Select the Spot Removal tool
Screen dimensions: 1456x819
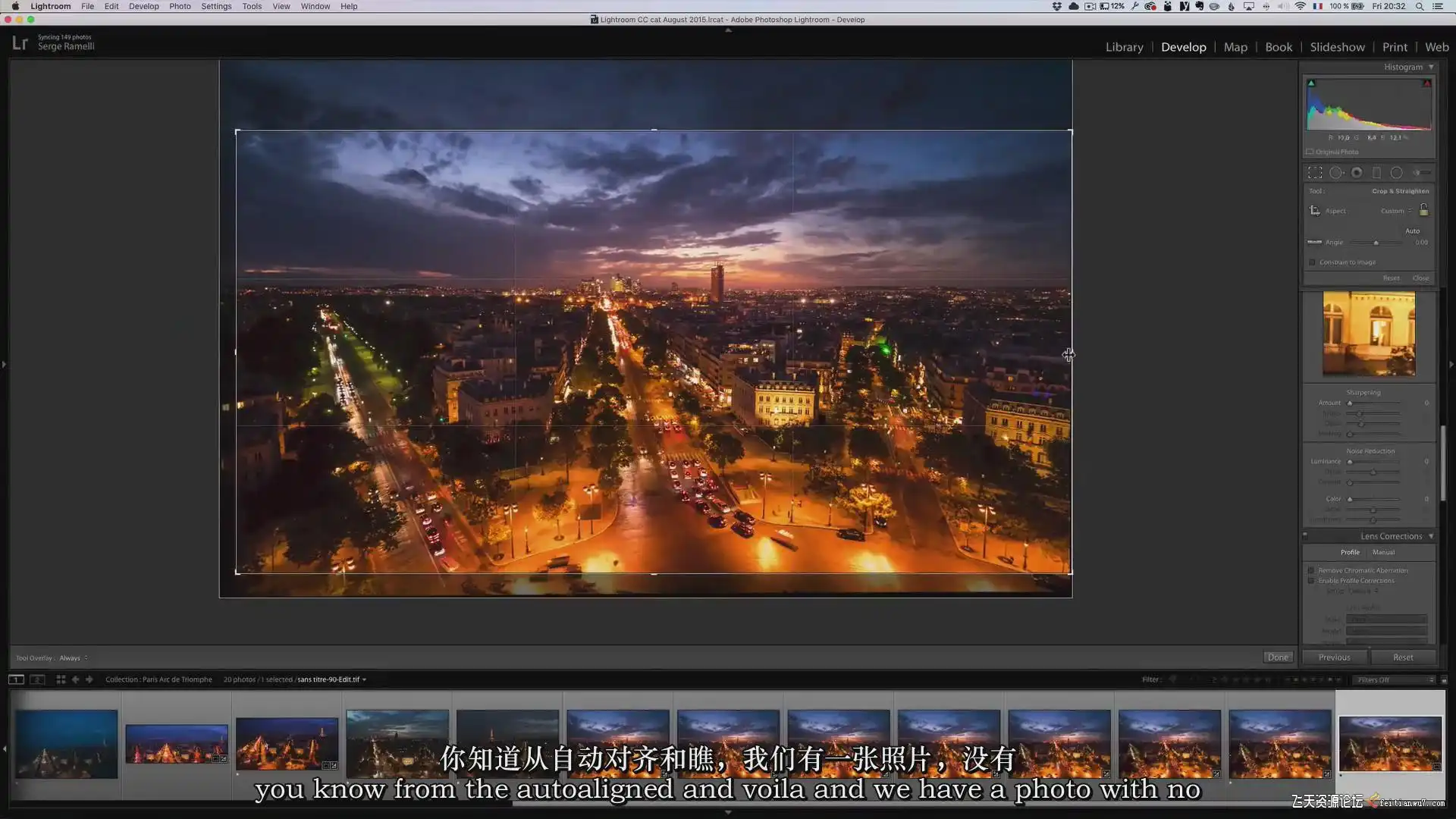[1336, 173]
